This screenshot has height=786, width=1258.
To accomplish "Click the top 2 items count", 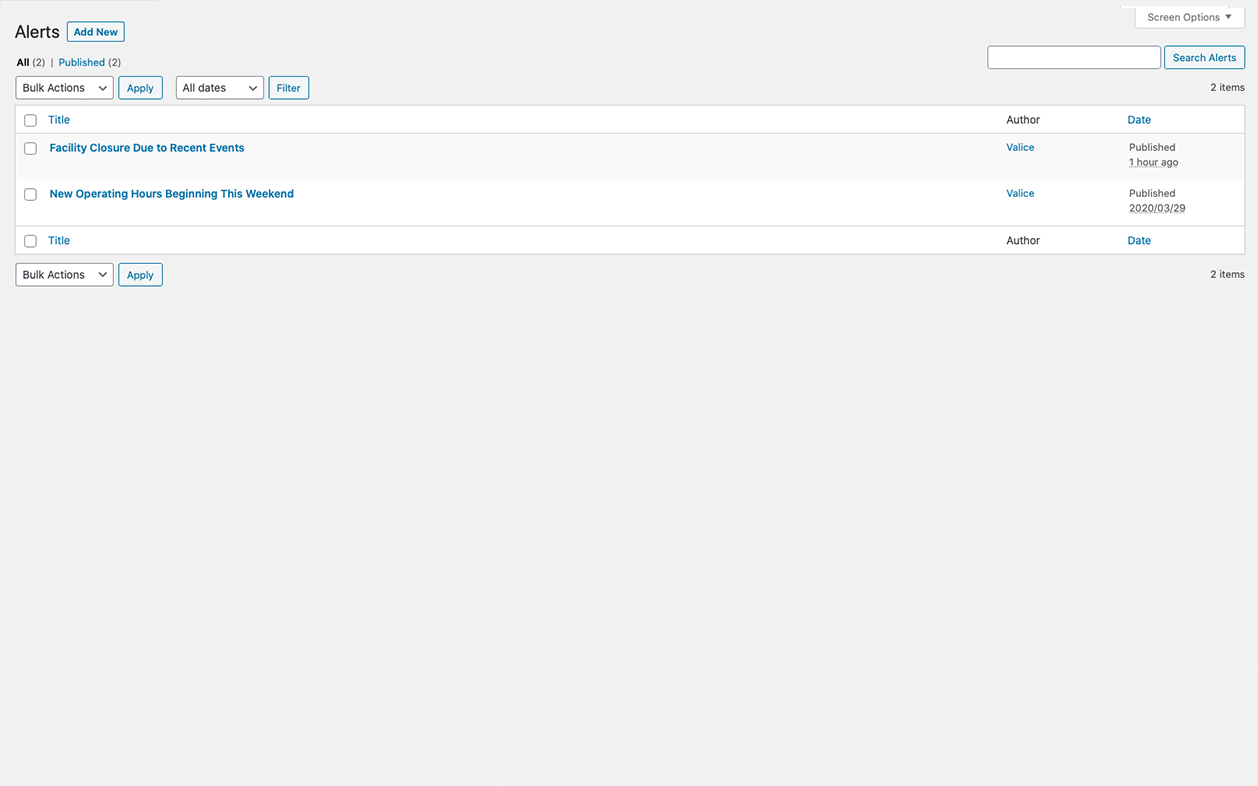I will (x=1227, y=88).
